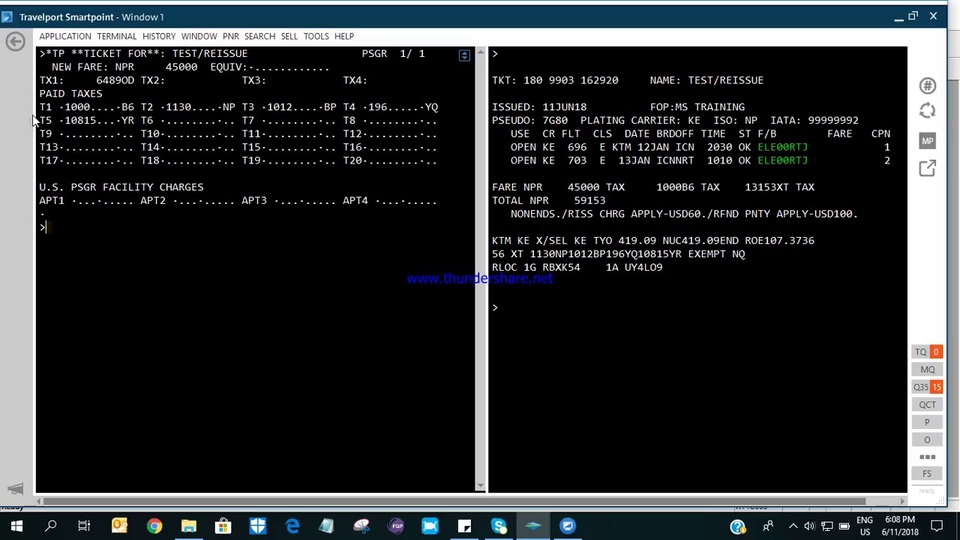Viewport: 960px width, 540px height.
Task: Open Windows Defender shield from taskbar
Action: [258, 526]
